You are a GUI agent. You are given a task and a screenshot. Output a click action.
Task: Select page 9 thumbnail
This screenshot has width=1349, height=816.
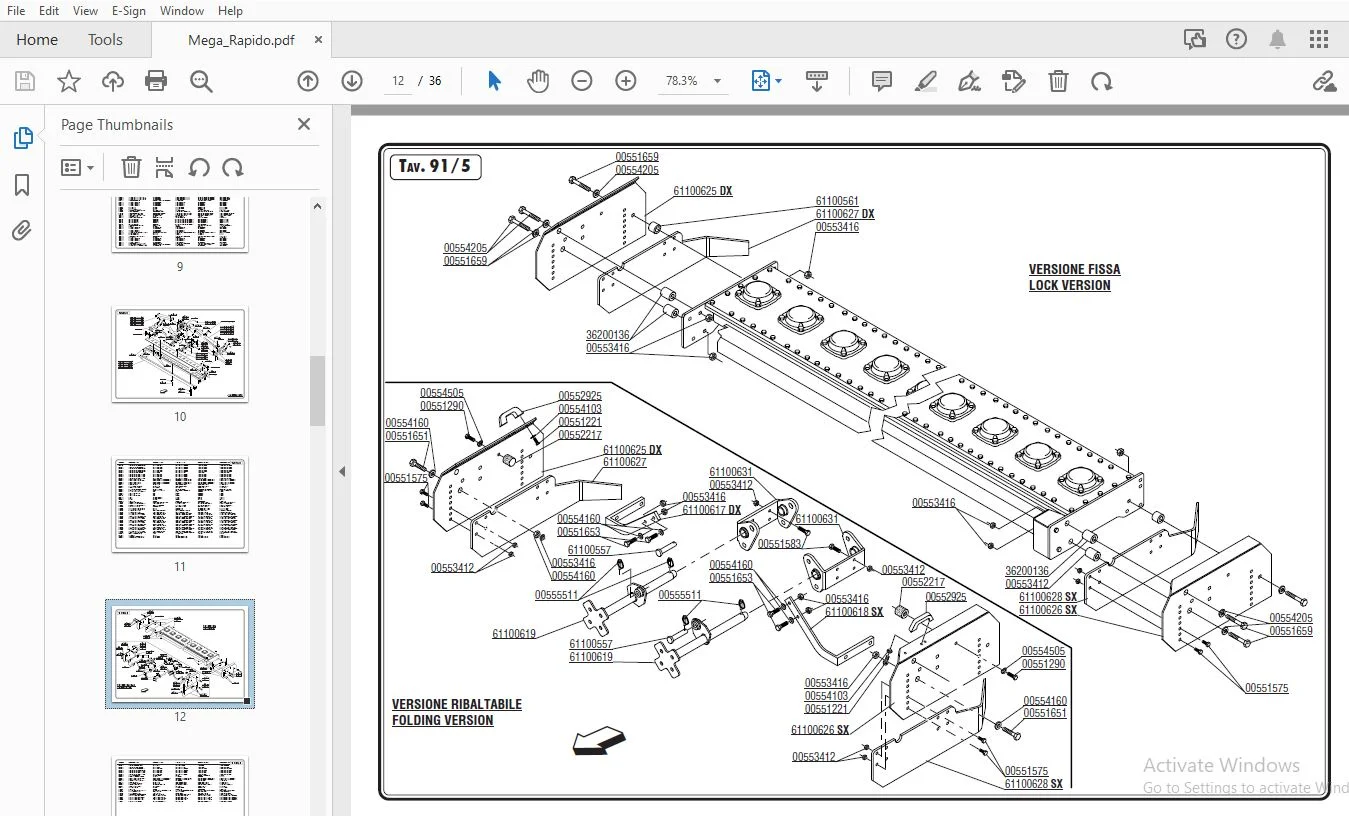[180, 225]
